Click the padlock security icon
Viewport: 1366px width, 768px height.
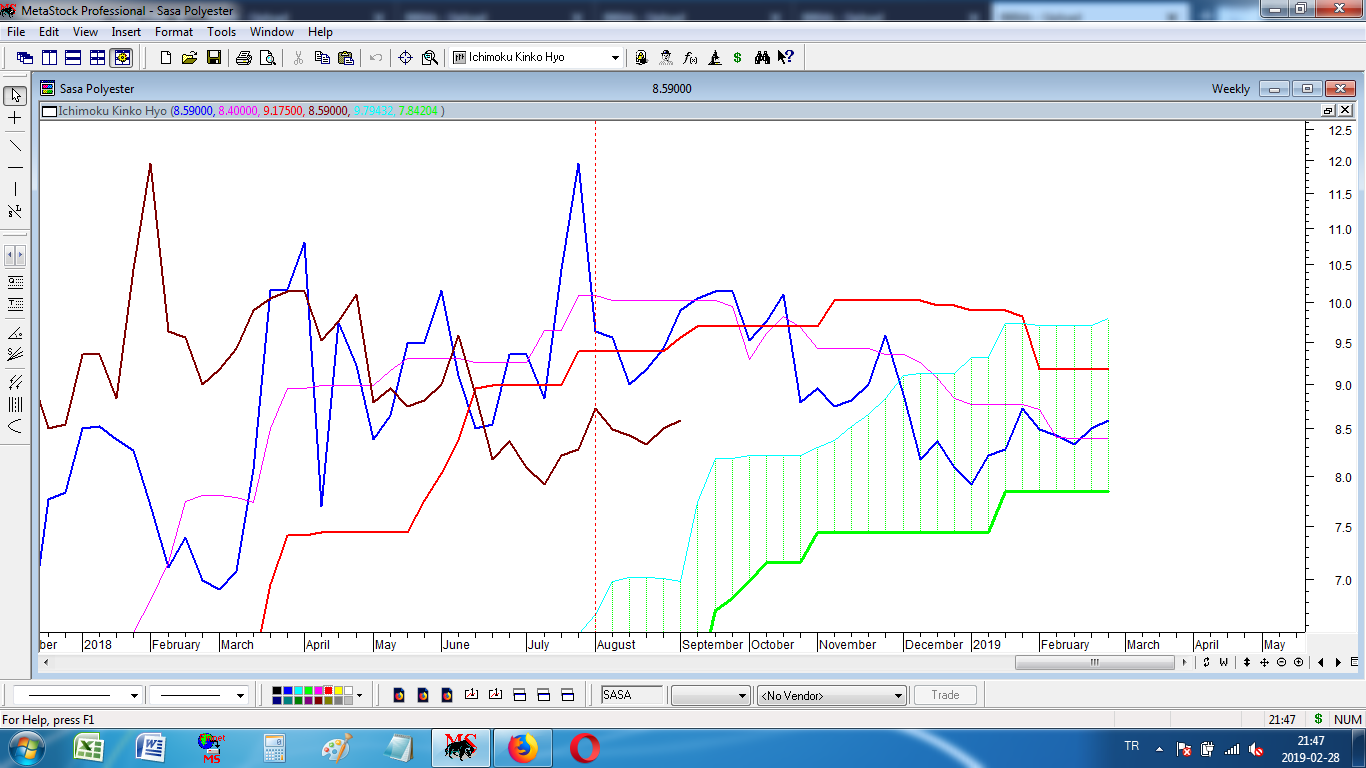pyautogui.click(x=641, y=58)
